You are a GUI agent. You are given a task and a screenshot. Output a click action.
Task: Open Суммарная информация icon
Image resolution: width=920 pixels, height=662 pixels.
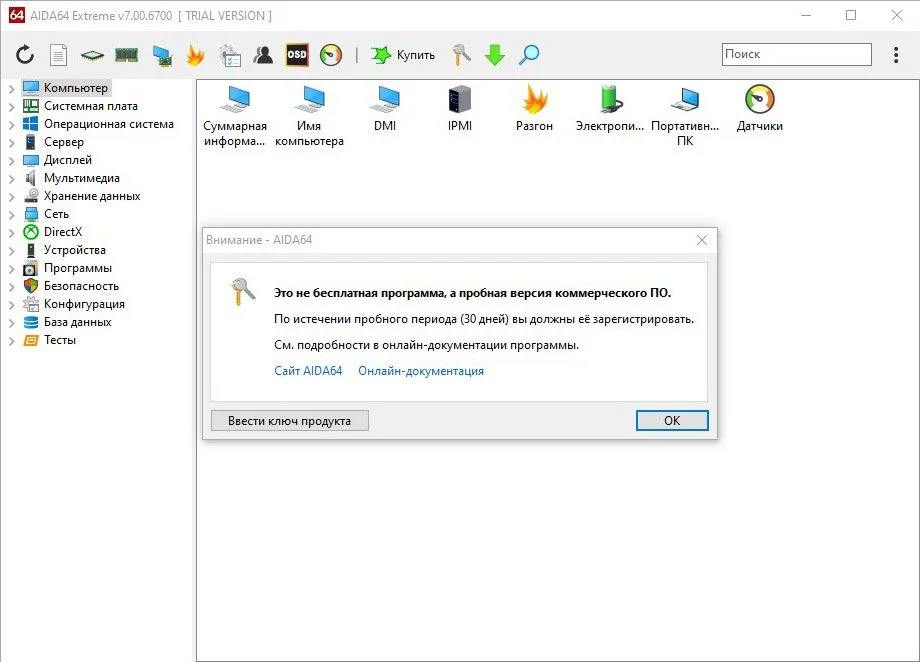coord(235,116)
